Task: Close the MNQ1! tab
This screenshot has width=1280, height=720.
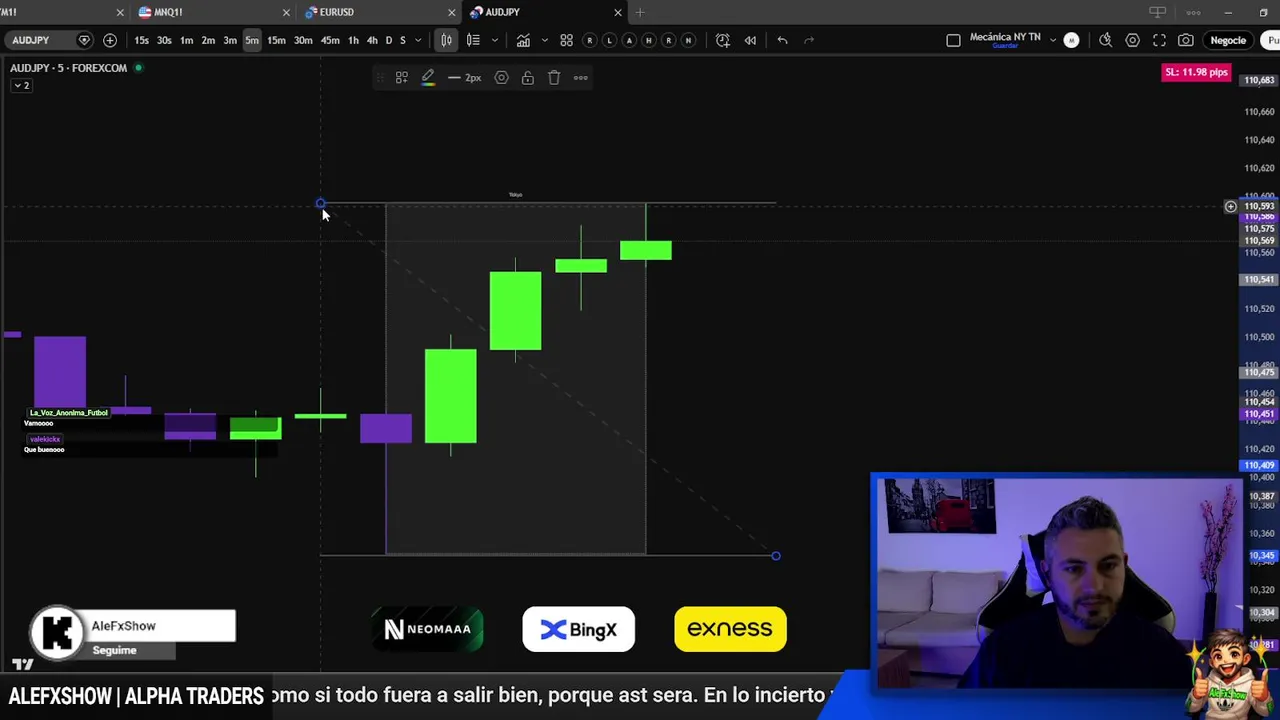Action: pyautogui.click(x=286, y=12)
